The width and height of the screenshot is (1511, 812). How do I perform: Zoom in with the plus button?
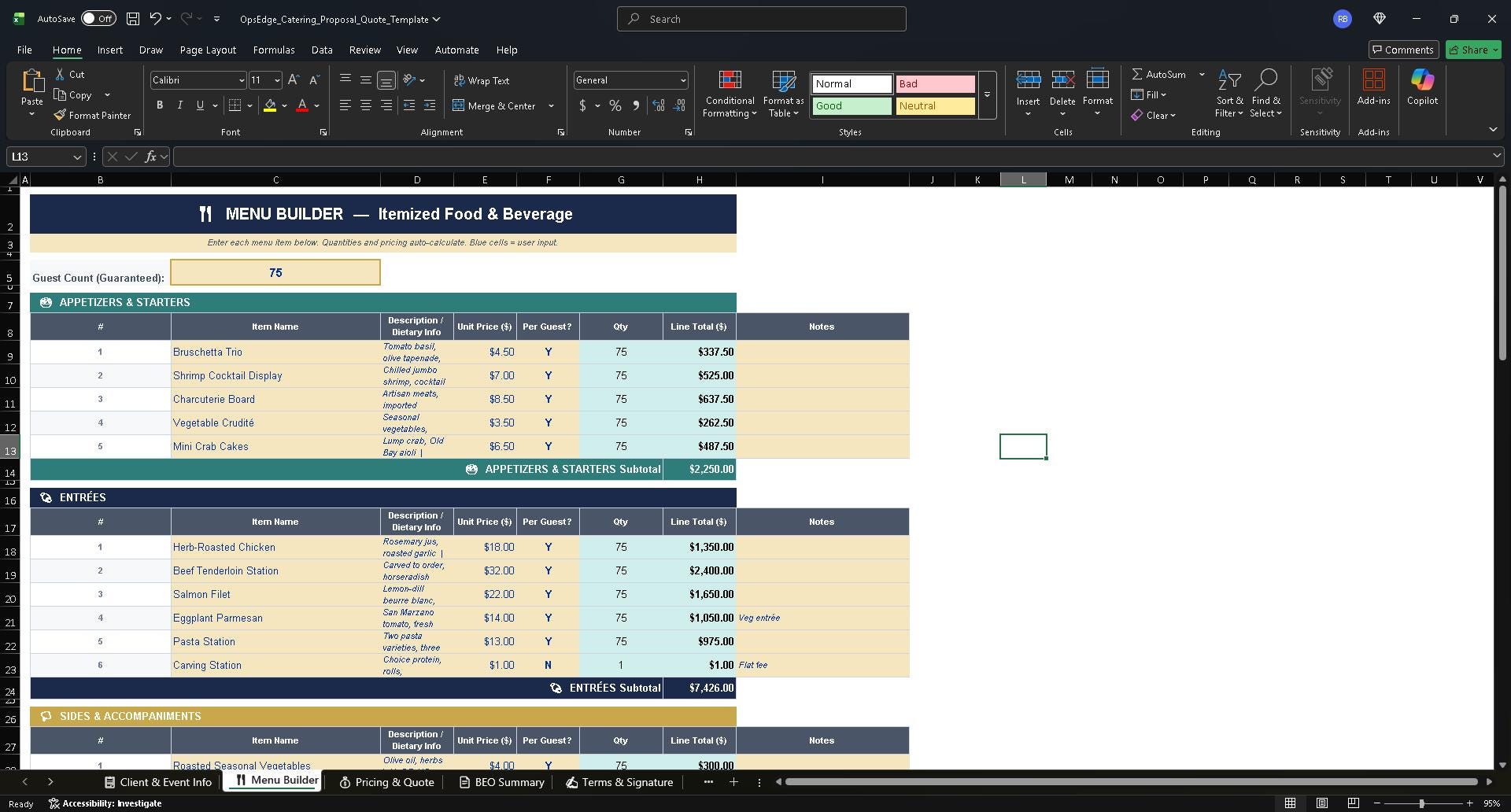(x=1469, y=803)
